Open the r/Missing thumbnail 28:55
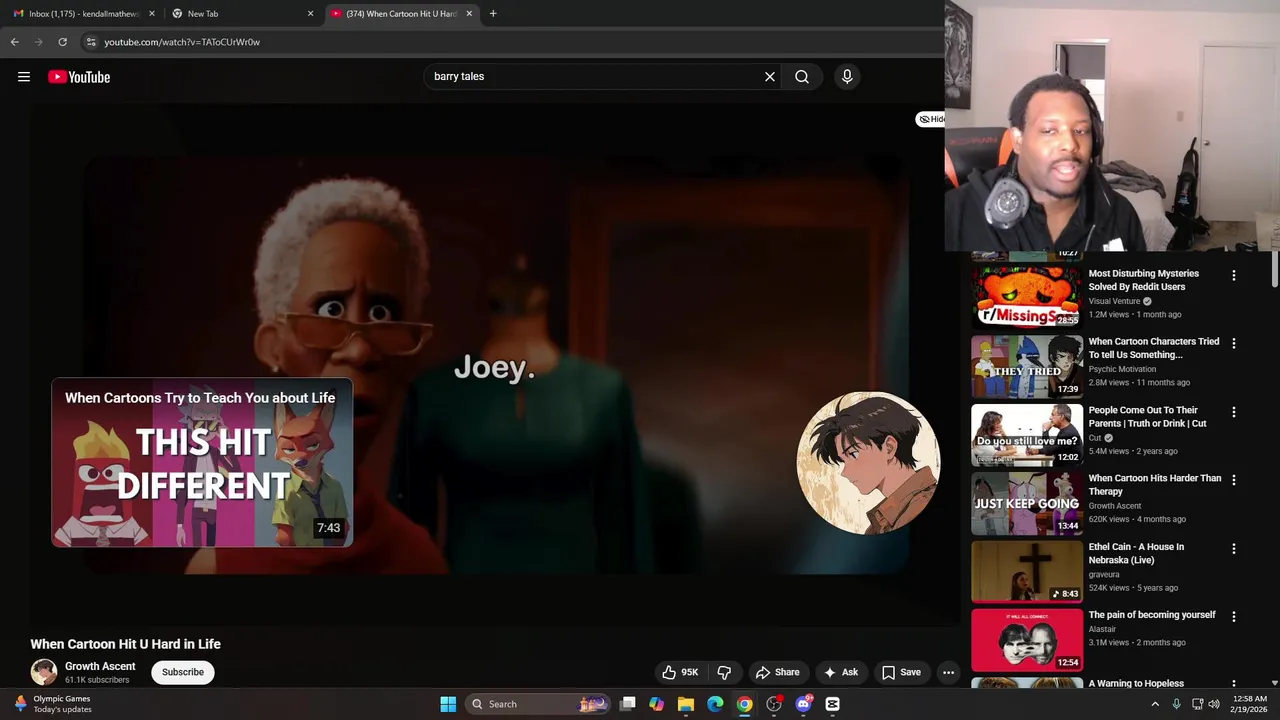1280x720 pixels. [x=1027, y=297]
